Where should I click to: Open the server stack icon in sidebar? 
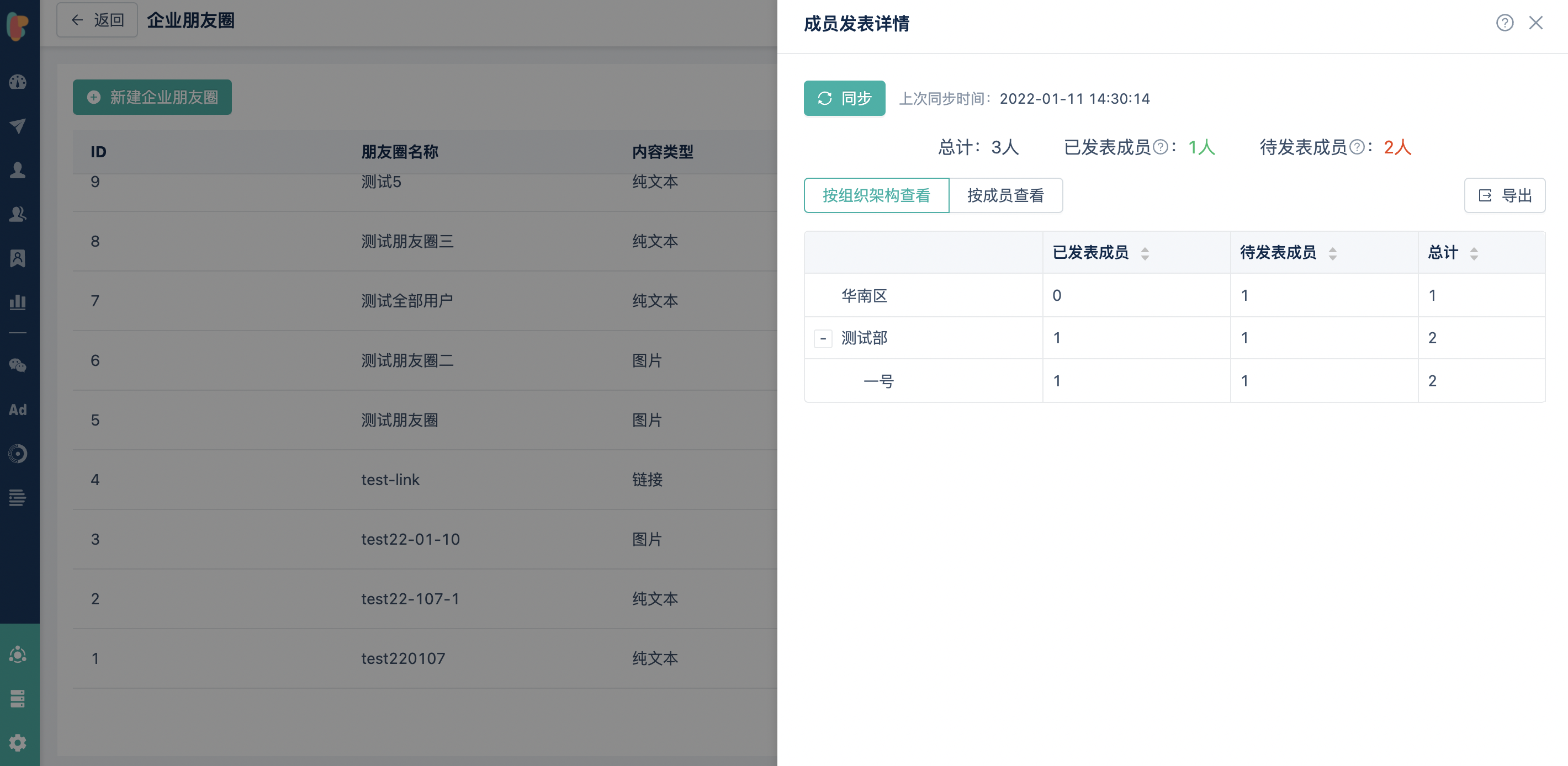[x=18, y=699]
